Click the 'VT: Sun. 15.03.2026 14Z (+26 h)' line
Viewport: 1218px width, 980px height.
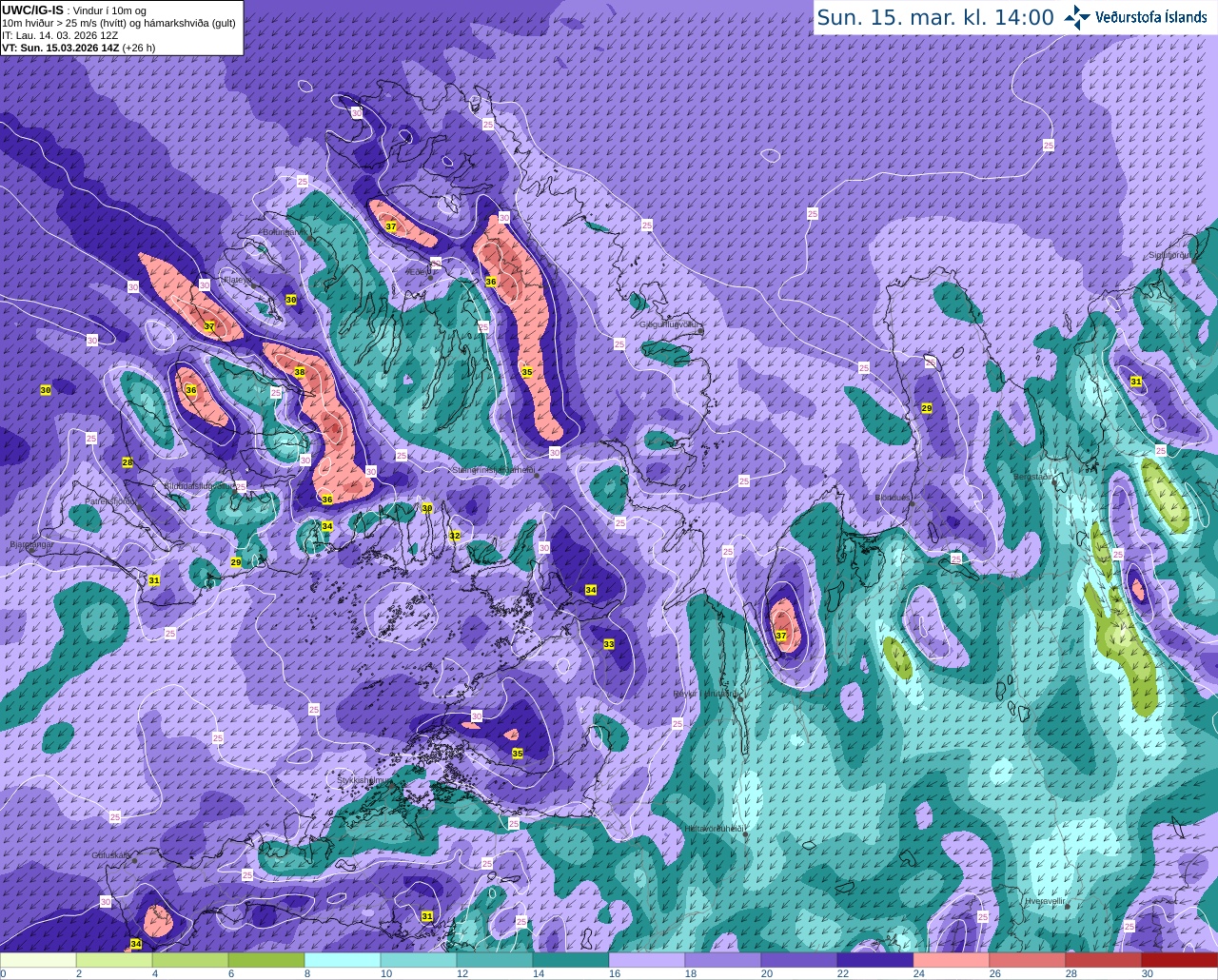pyautogui.click(x=79, y=48)
